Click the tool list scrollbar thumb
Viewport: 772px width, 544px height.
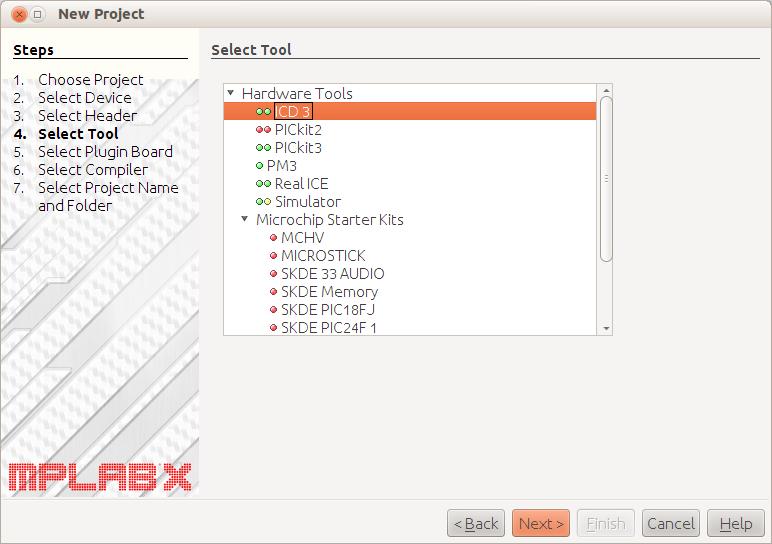coord(606,179)
